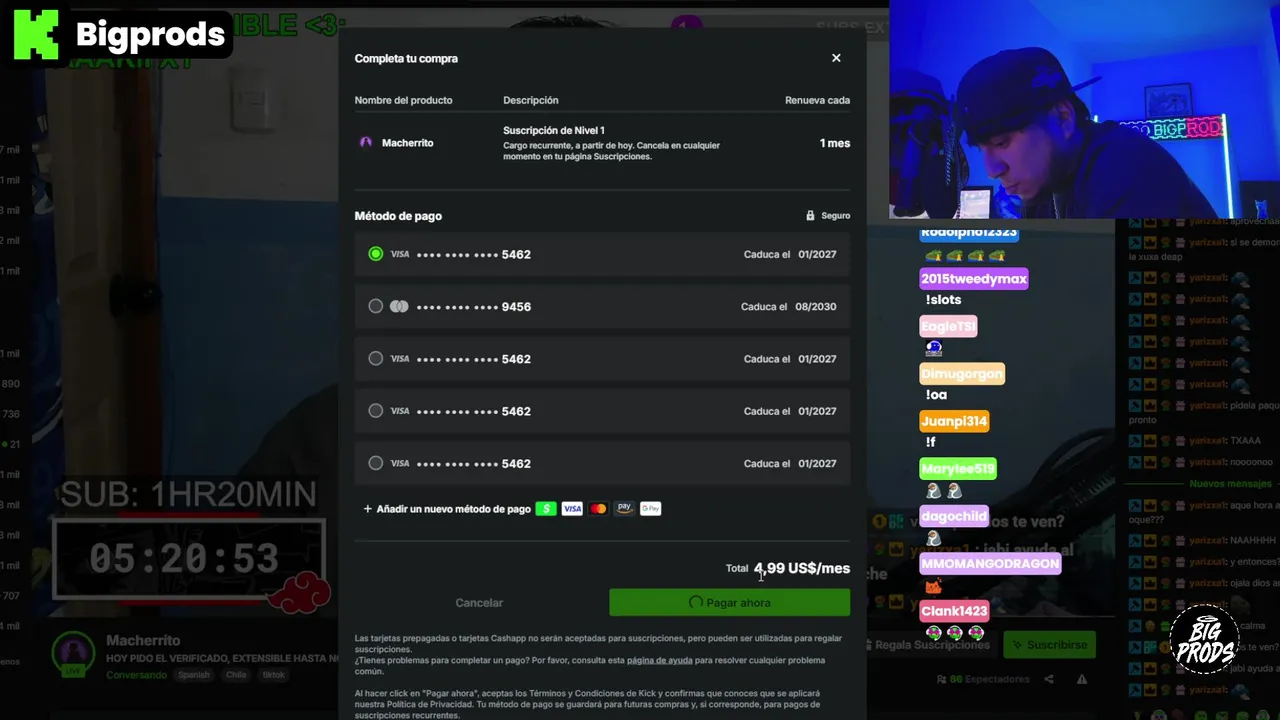Image resolution: width=1280 pixels, height=720 pixels.
Task: Click the username Juanpi314
Action: 954,421
